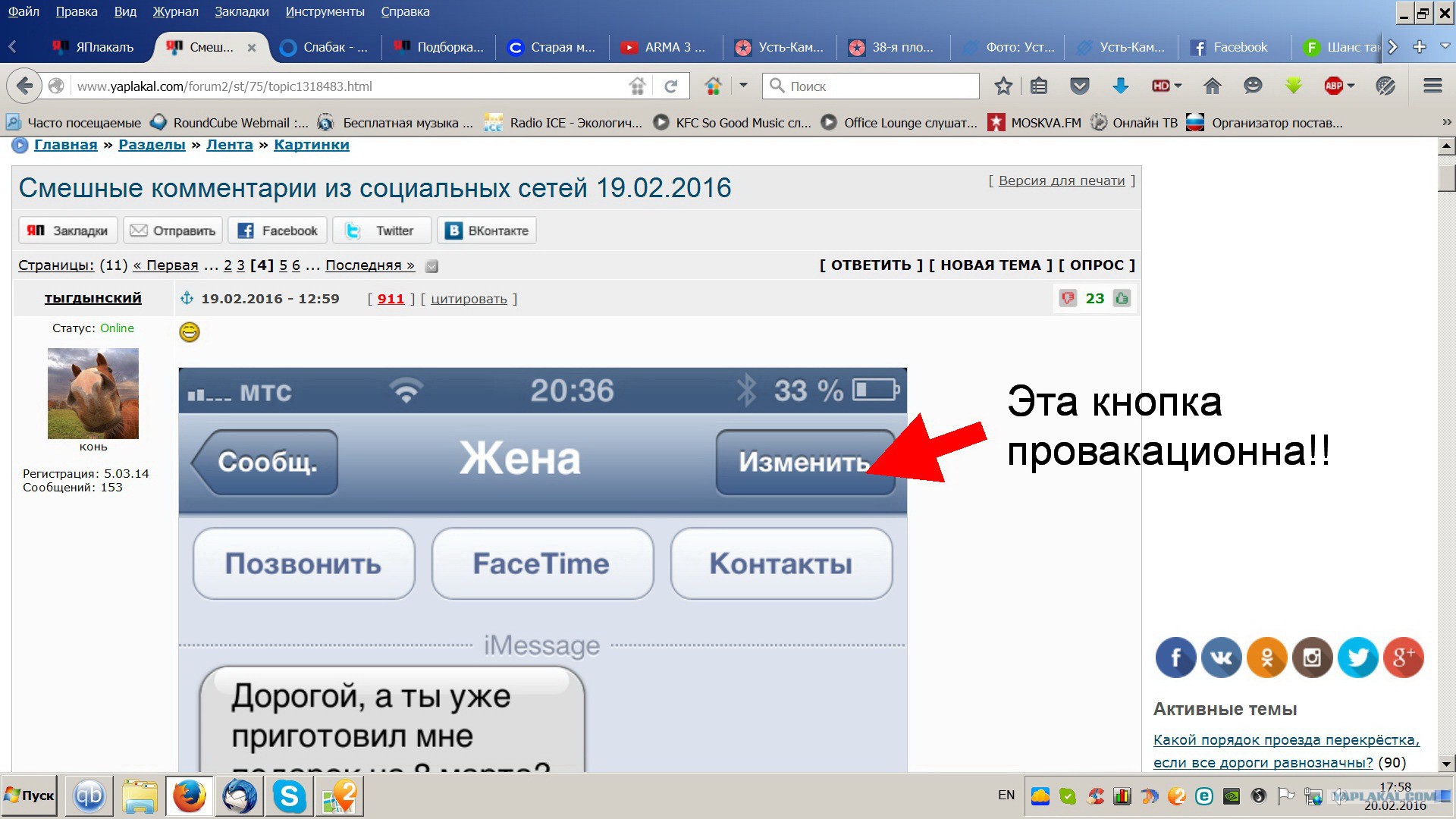Open the VK social icon in sidebar

point(1221,657)
